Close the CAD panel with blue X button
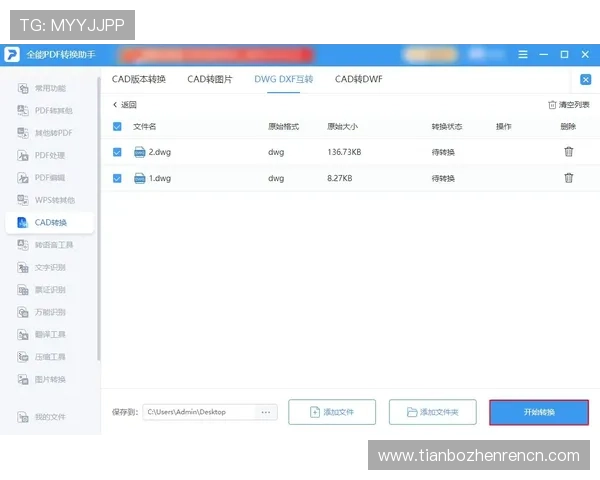 click(x=585, y=80)
